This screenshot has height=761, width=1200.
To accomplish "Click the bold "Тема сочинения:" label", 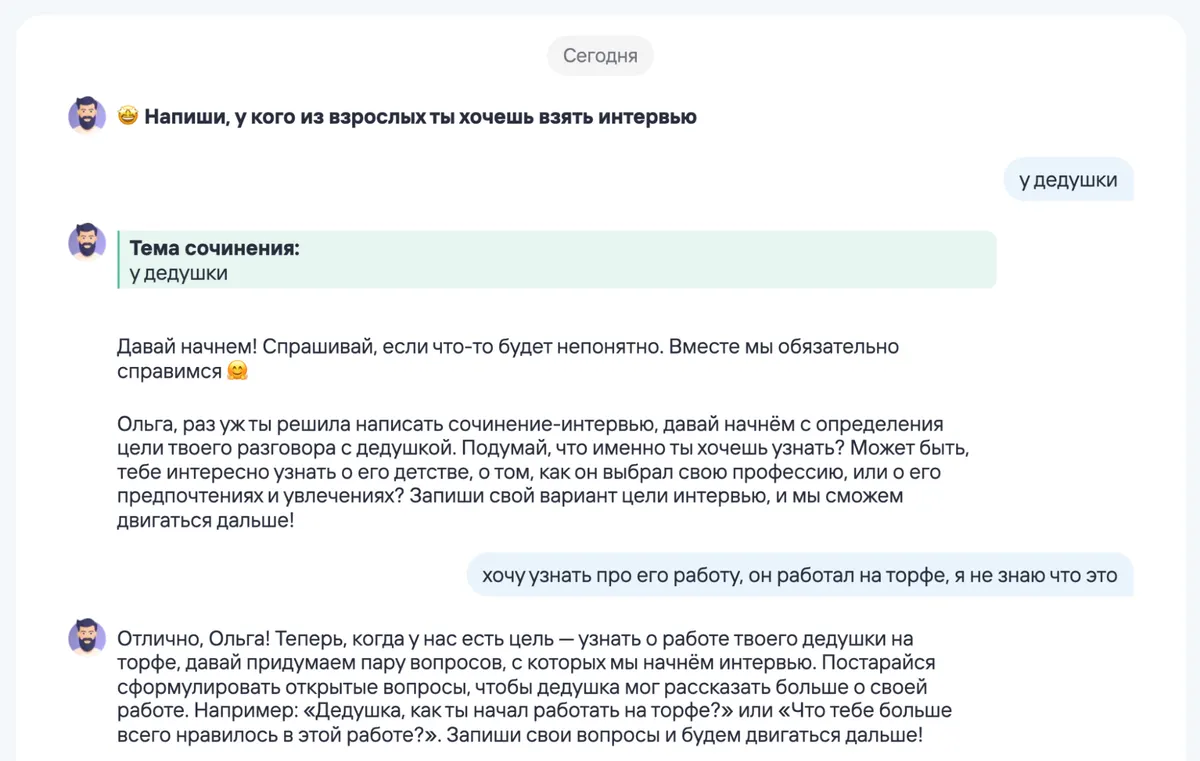I will coord(214,248).
